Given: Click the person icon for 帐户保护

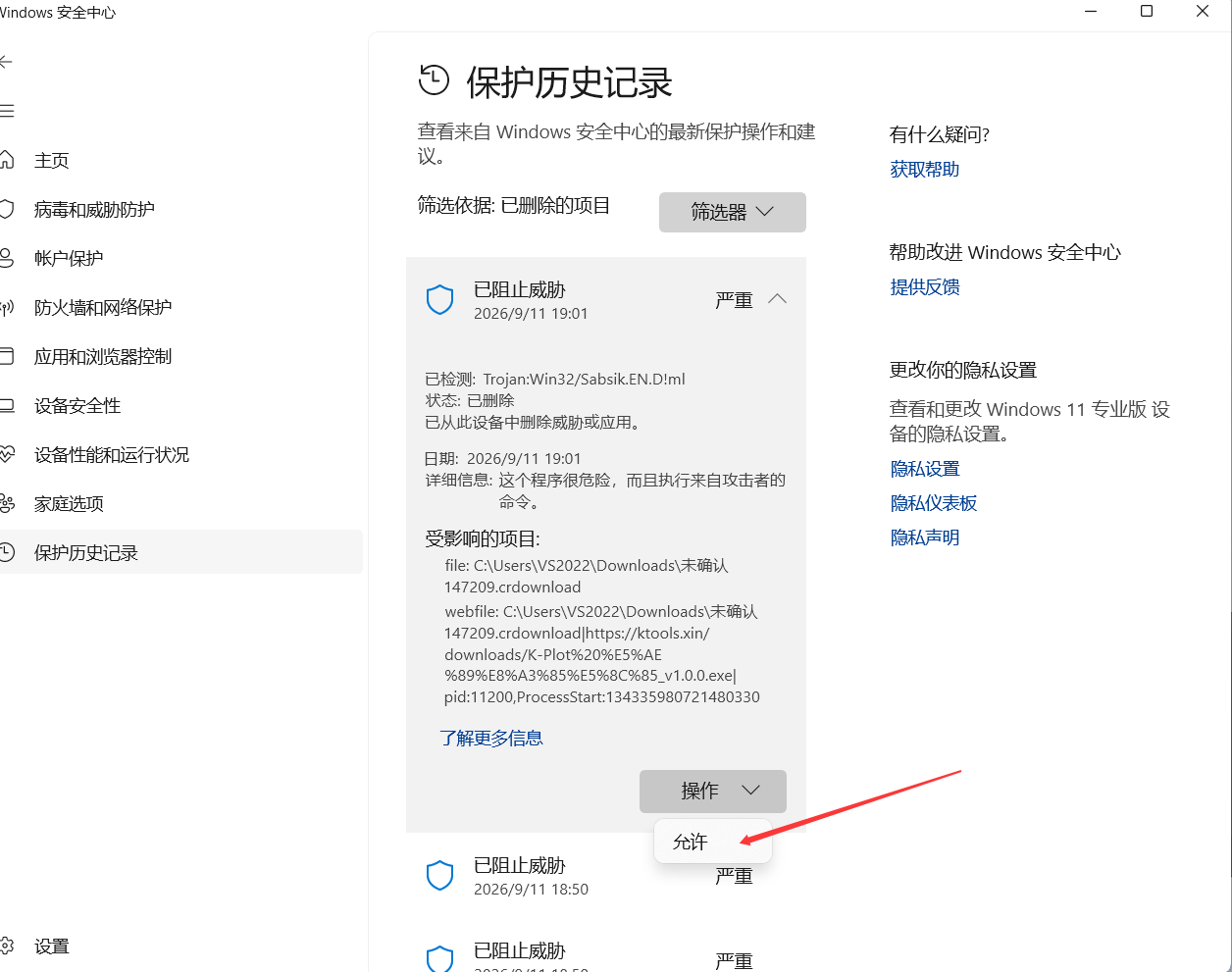Looking at the screenshot, I should coord(7,258).
